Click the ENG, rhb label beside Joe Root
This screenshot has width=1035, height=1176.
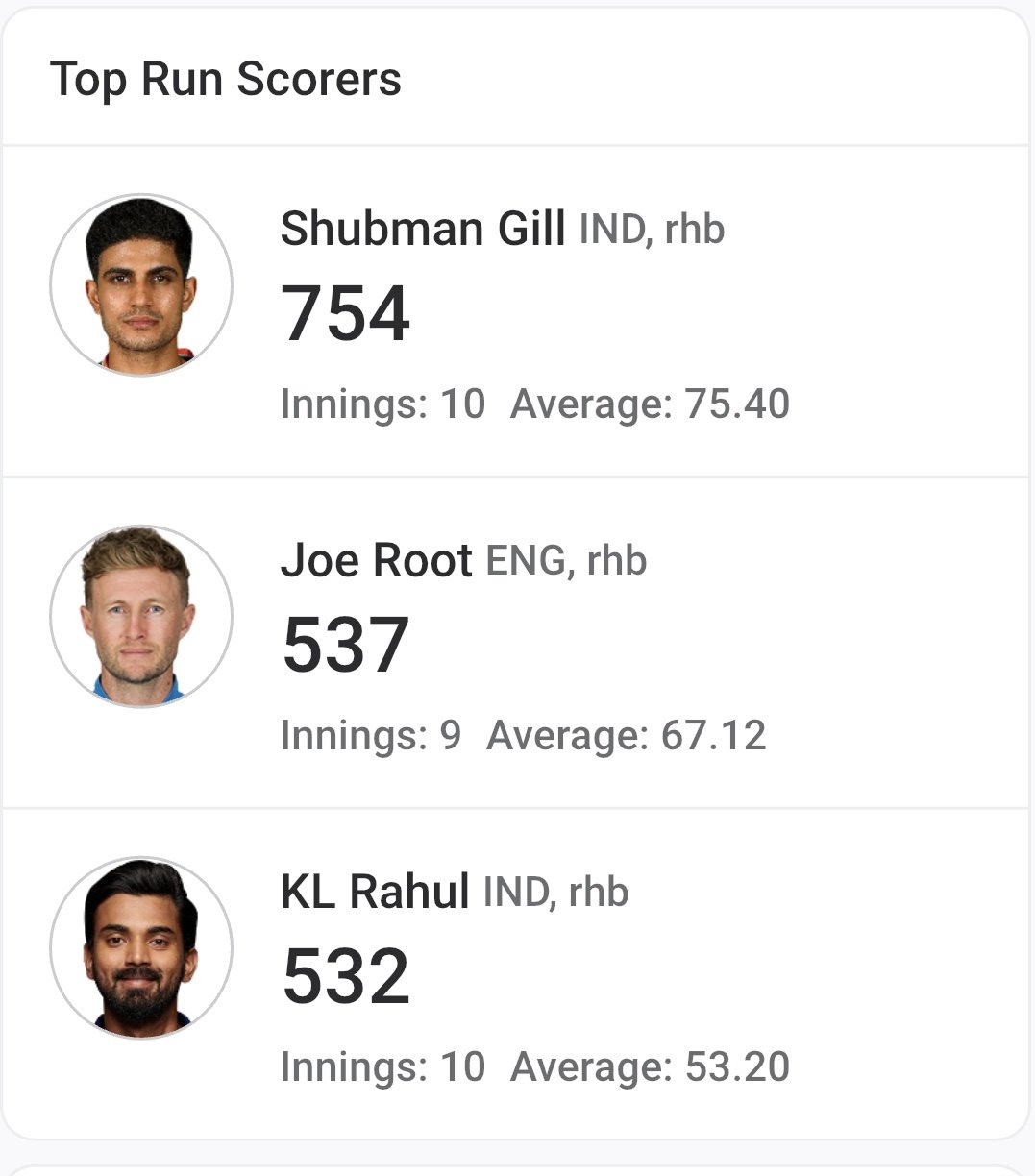point(567,561)
